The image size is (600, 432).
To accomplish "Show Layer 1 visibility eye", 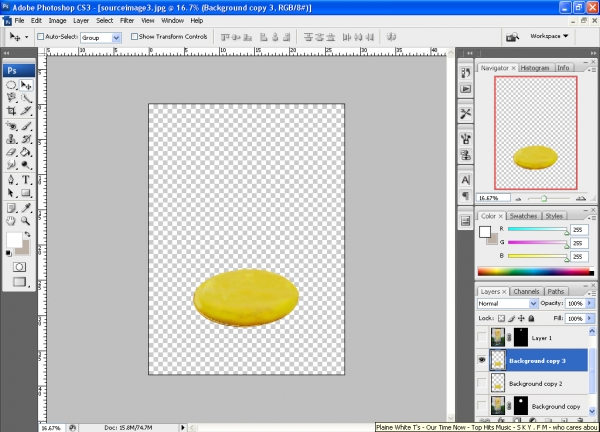I will (482, 338).
